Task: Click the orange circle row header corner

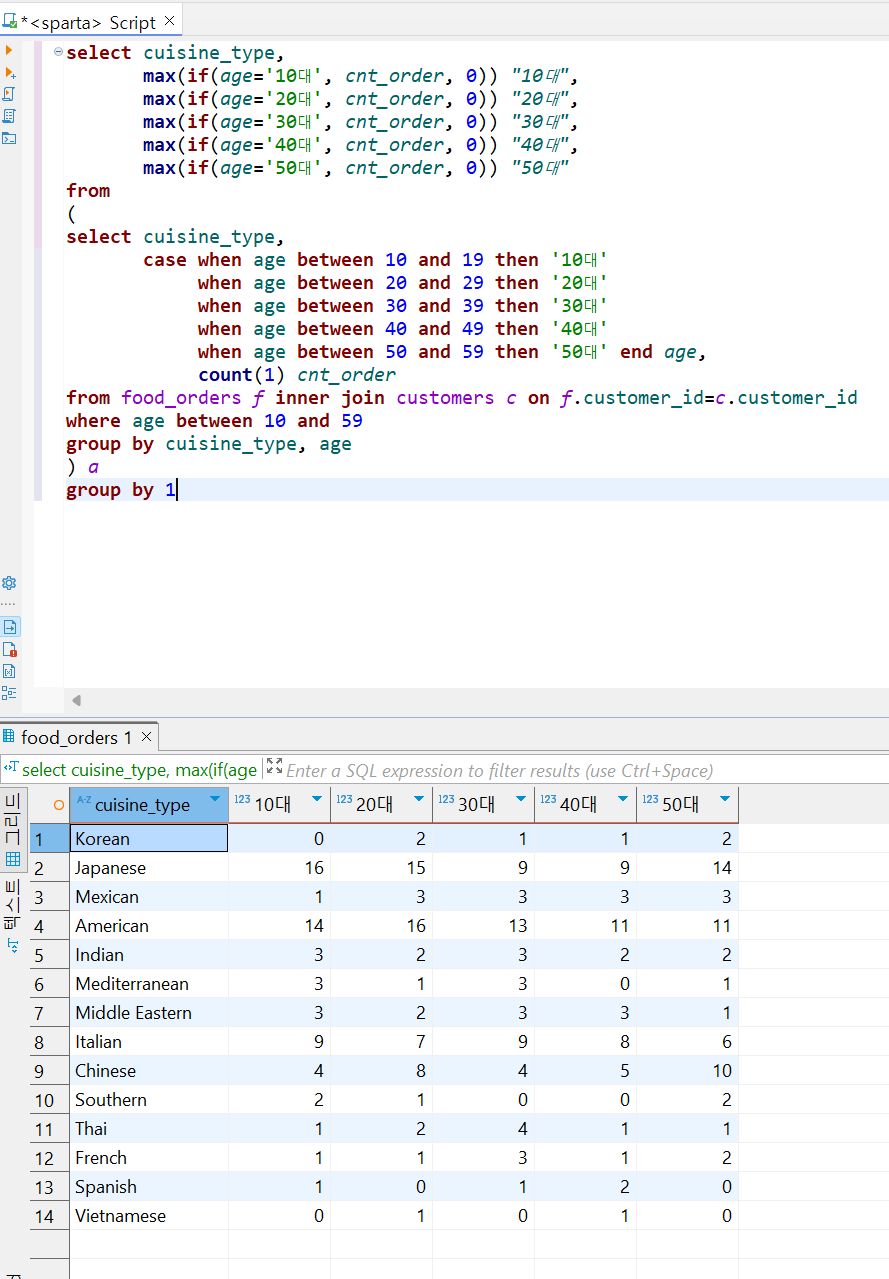Action: (59, 805)
